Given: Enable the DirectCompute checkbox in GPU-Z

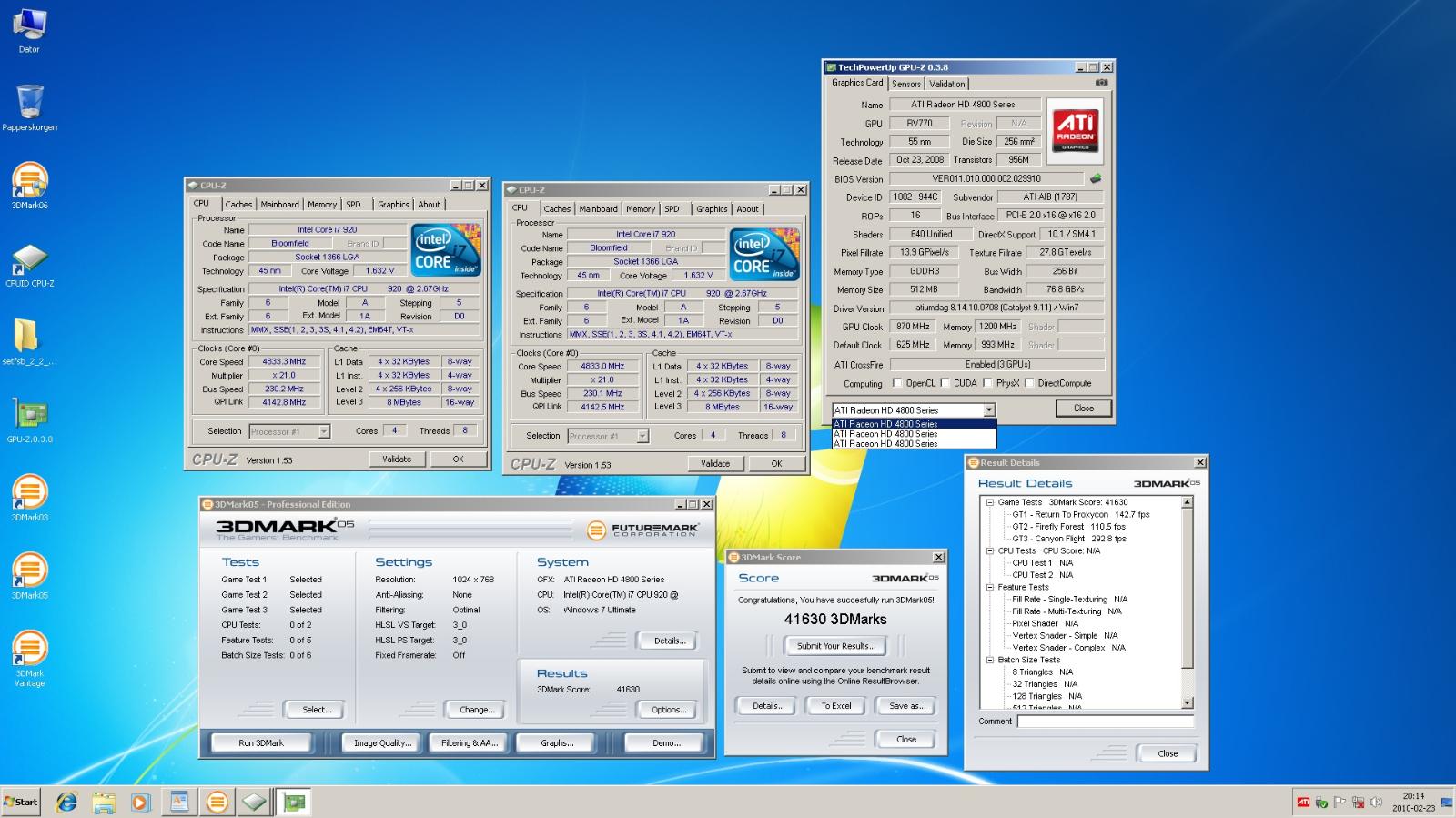Looking at the screenshot, I should coord(1029,383).
